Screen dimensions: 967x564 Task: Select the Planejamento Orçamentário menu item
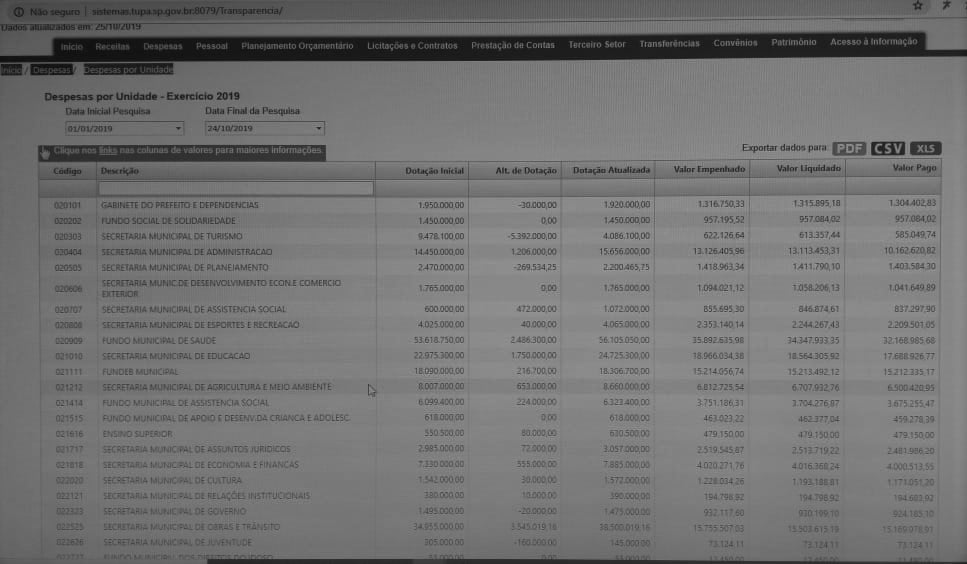297,46
